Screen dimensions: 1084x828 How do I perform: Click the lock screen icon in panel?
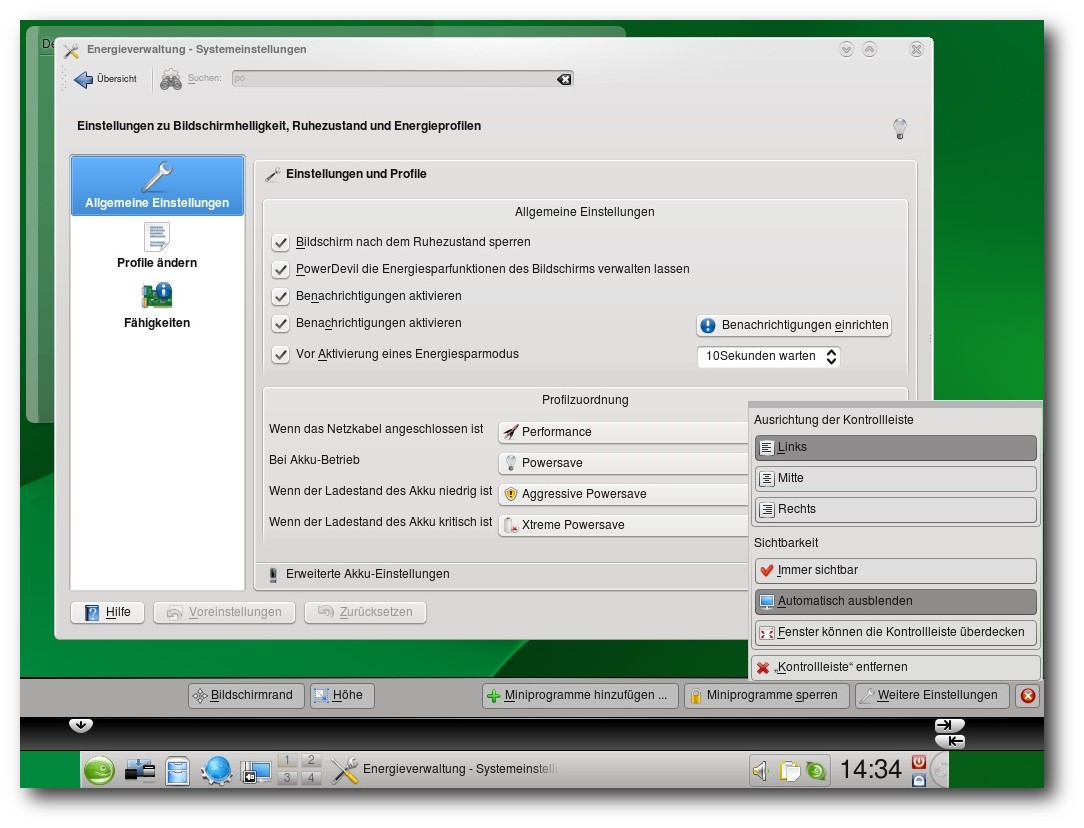tap(919, 780)
